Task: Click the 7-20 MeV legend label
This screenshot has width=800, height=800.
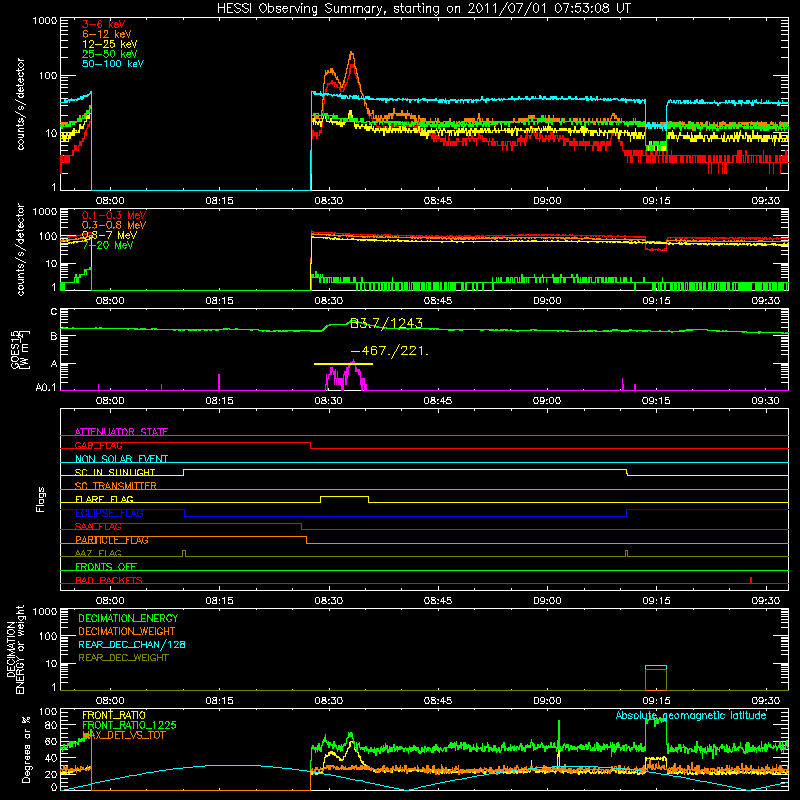Action: coord(108,245)
